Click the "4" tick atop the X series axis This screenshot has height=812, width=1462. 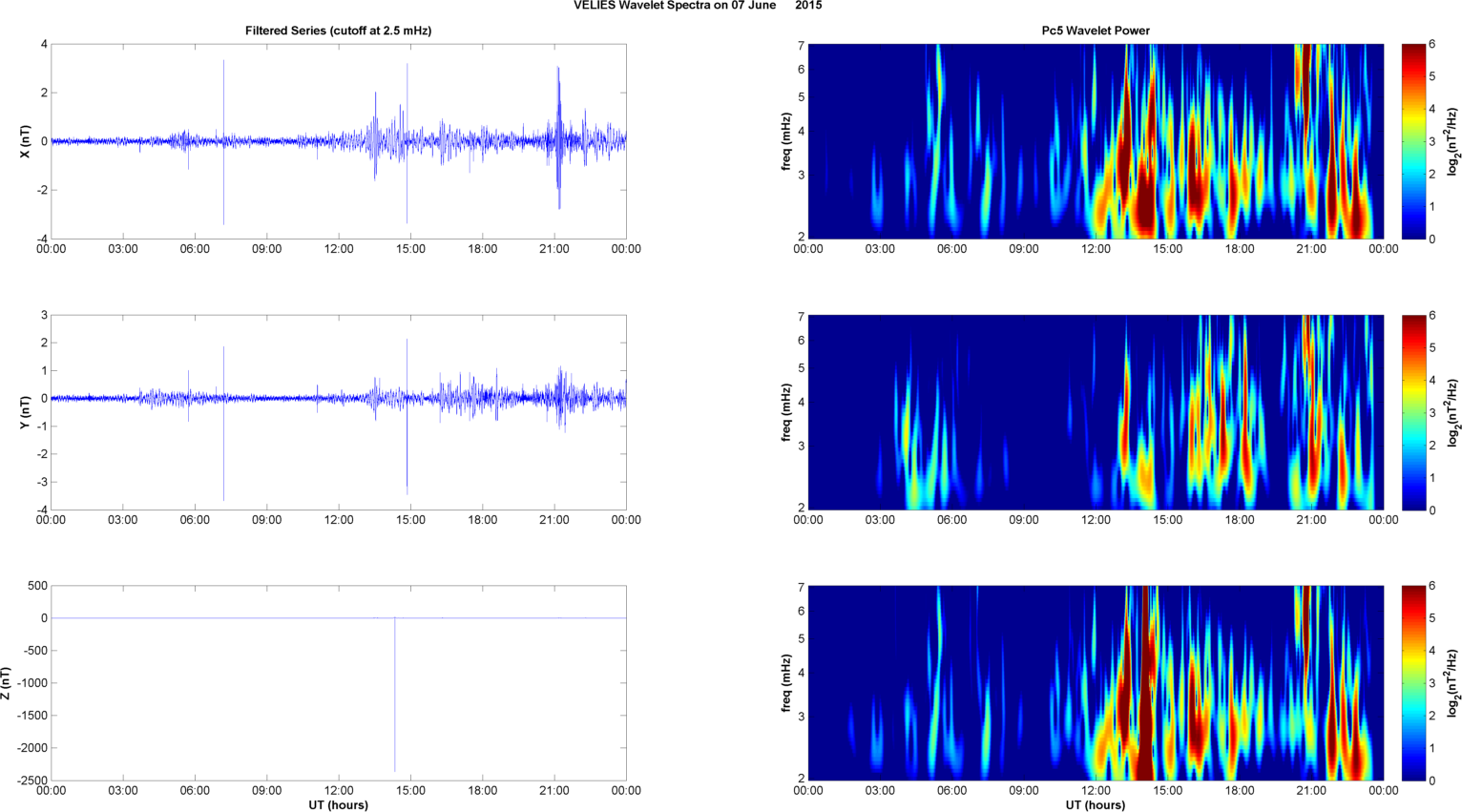(x=44, y=44)
